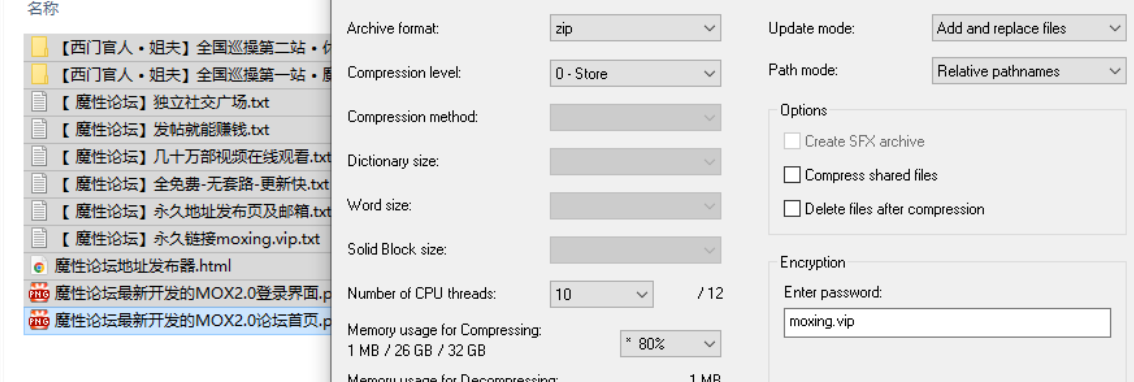Screen dimensions: 1134x382
Task: Click PNG icon of MOX2.0登录界面 file
Action: click(39, 294)
